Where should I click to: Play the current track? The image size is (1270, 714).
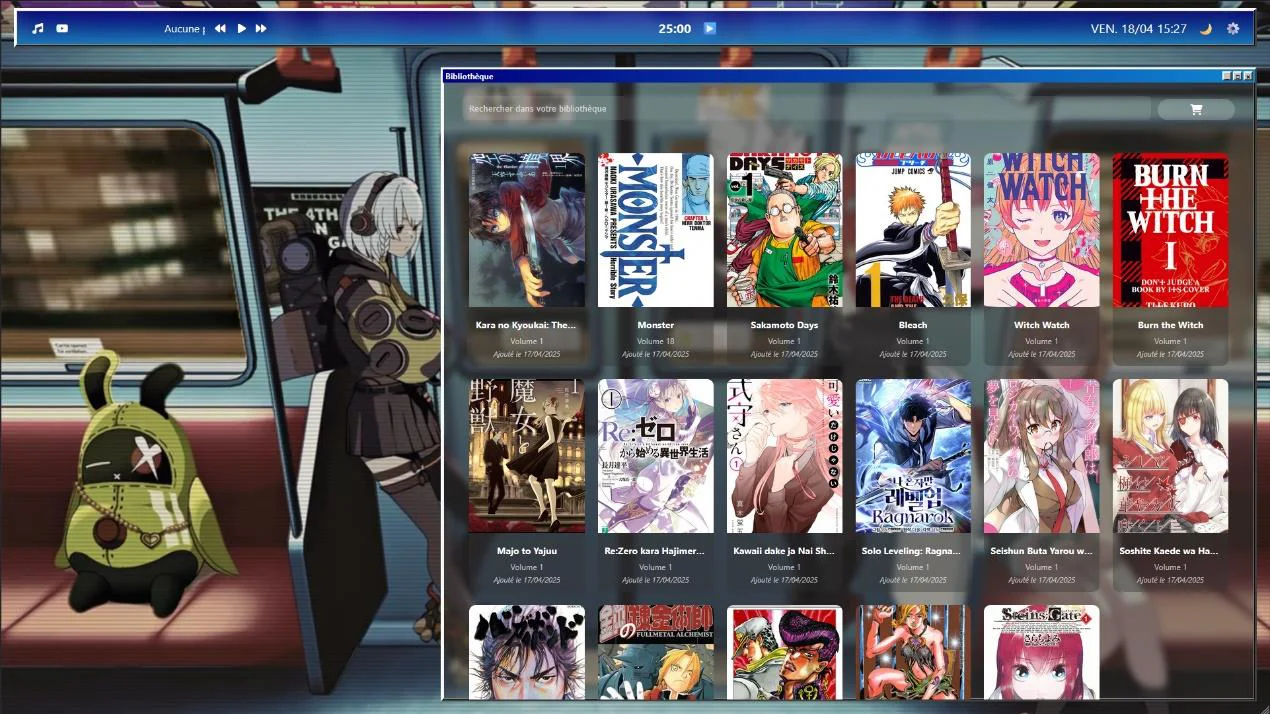(241, 29)
